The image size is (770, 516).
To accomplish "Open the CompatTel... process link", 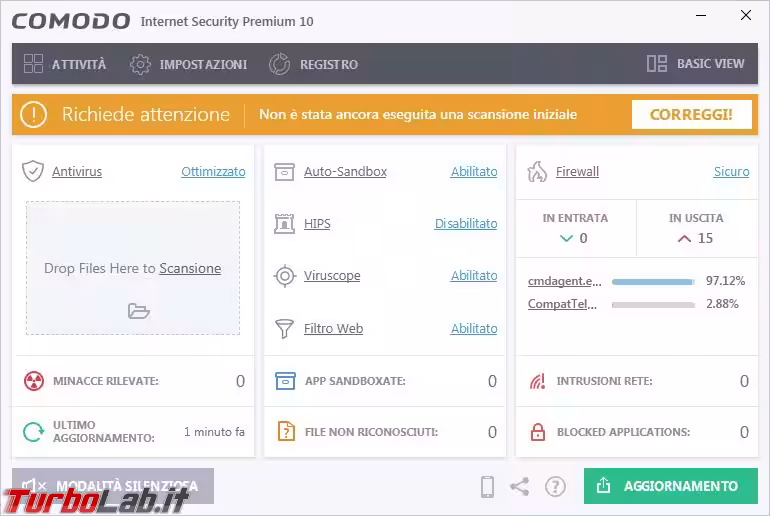I will (x=562, y=304).
